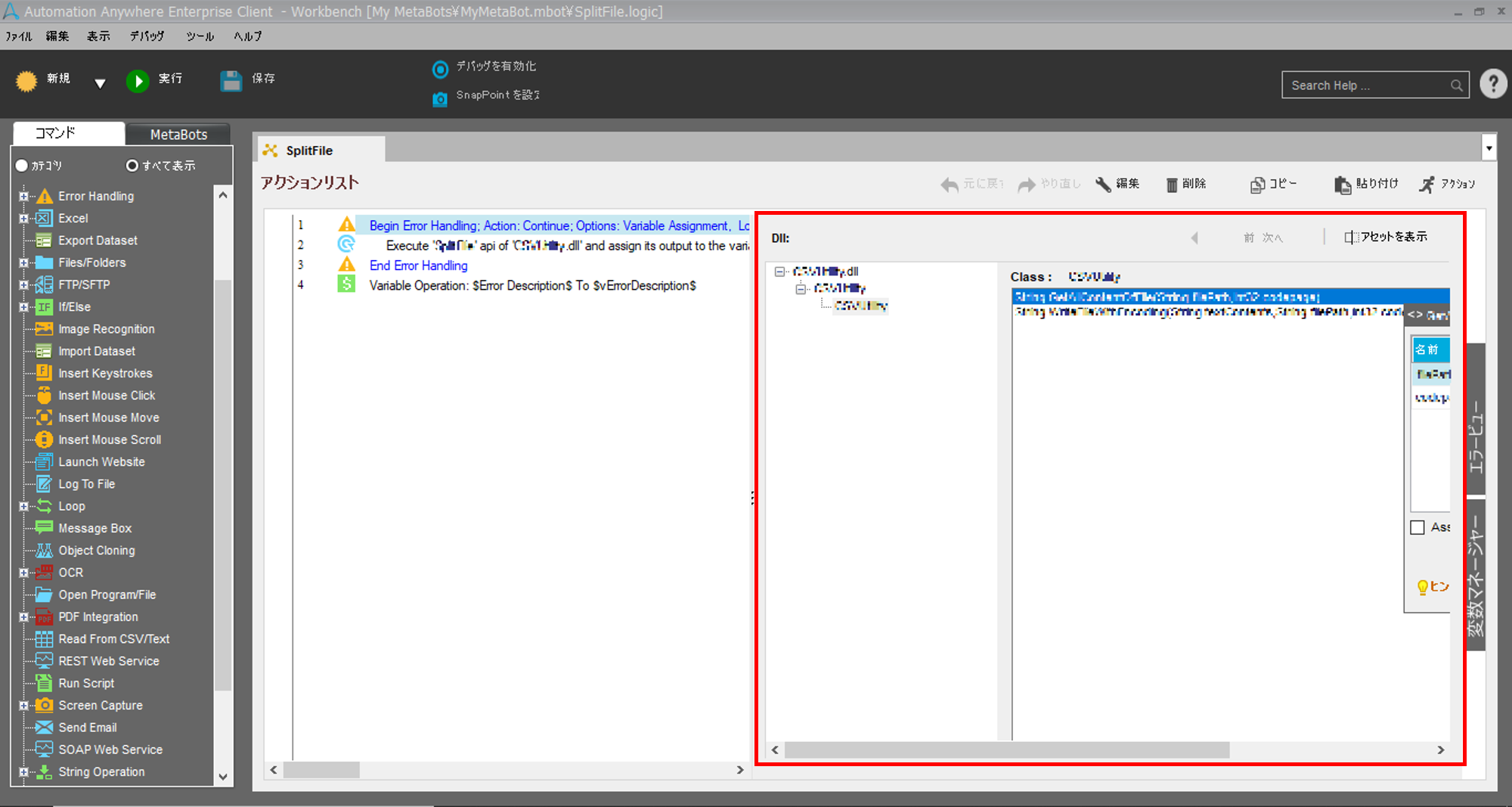Select the カテゴリ radio button

(21, 166)
